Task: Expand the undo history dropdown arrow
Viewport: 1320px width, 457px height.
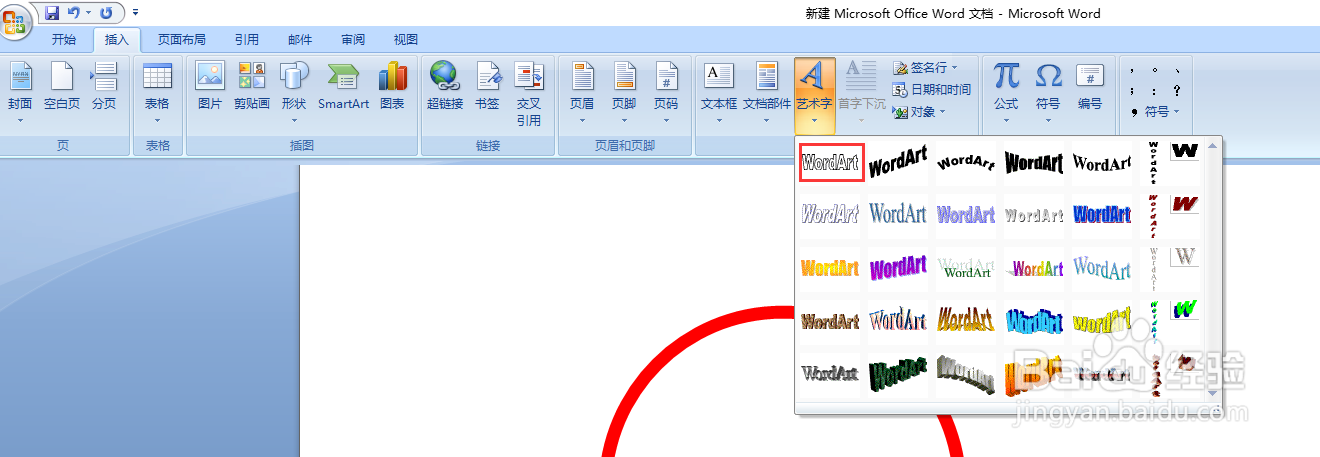Action: pyautogui.click(x=88, y=13)
